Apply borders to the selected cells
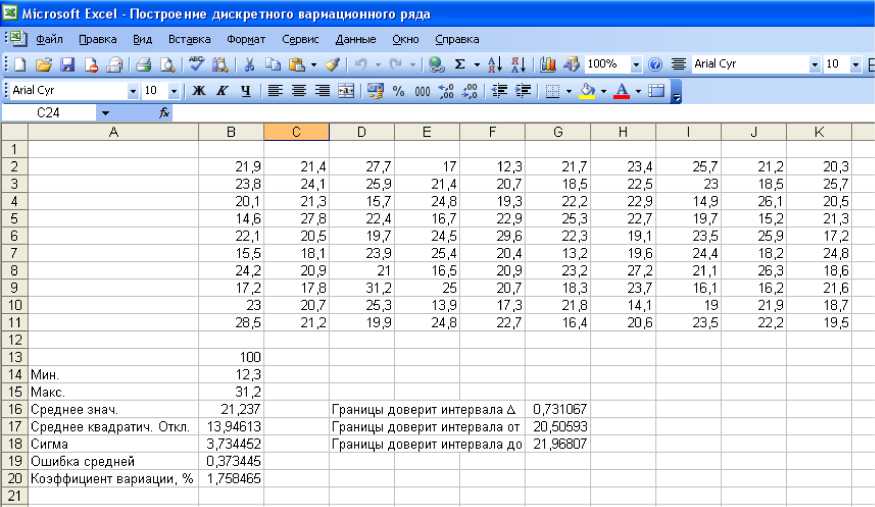 pyautogui.click(x=552, y=90)
